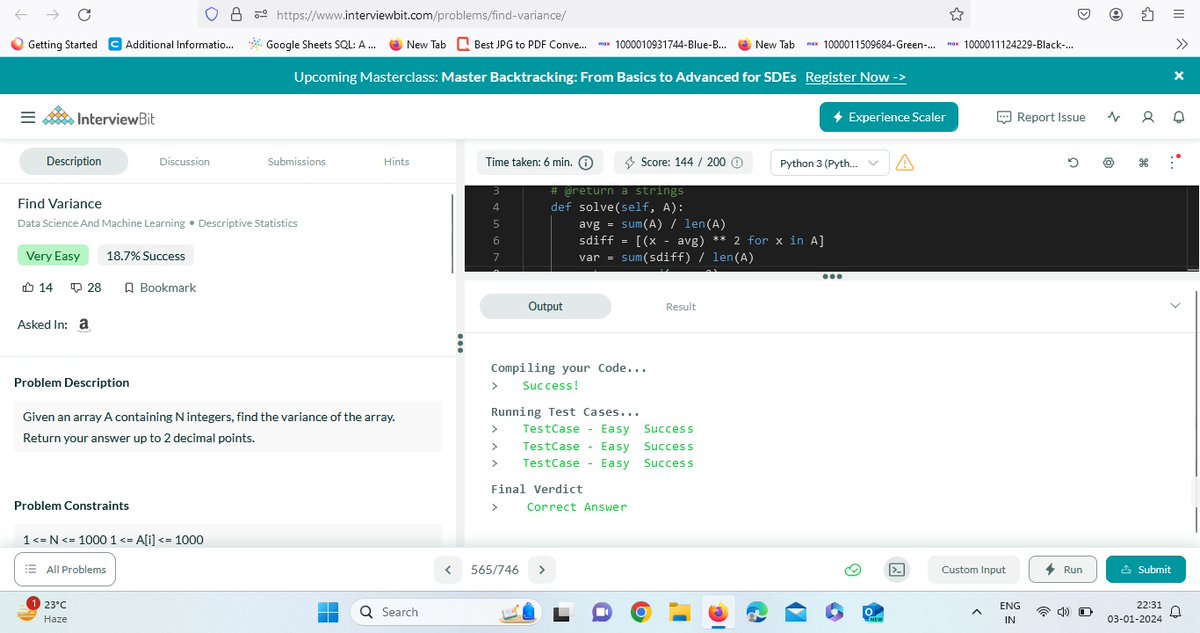
Task: Click the horizontal editor divider dots
Action: click(832, 277)
